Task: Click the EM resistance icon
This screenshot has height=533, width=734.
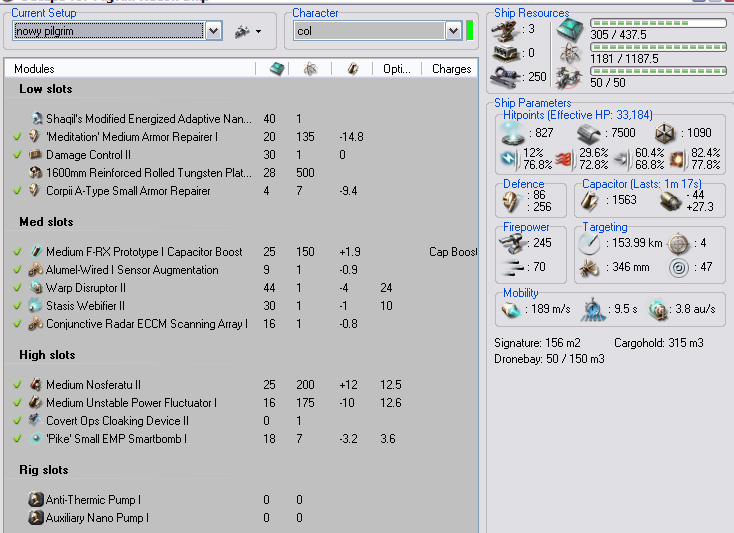Action: 509,159
